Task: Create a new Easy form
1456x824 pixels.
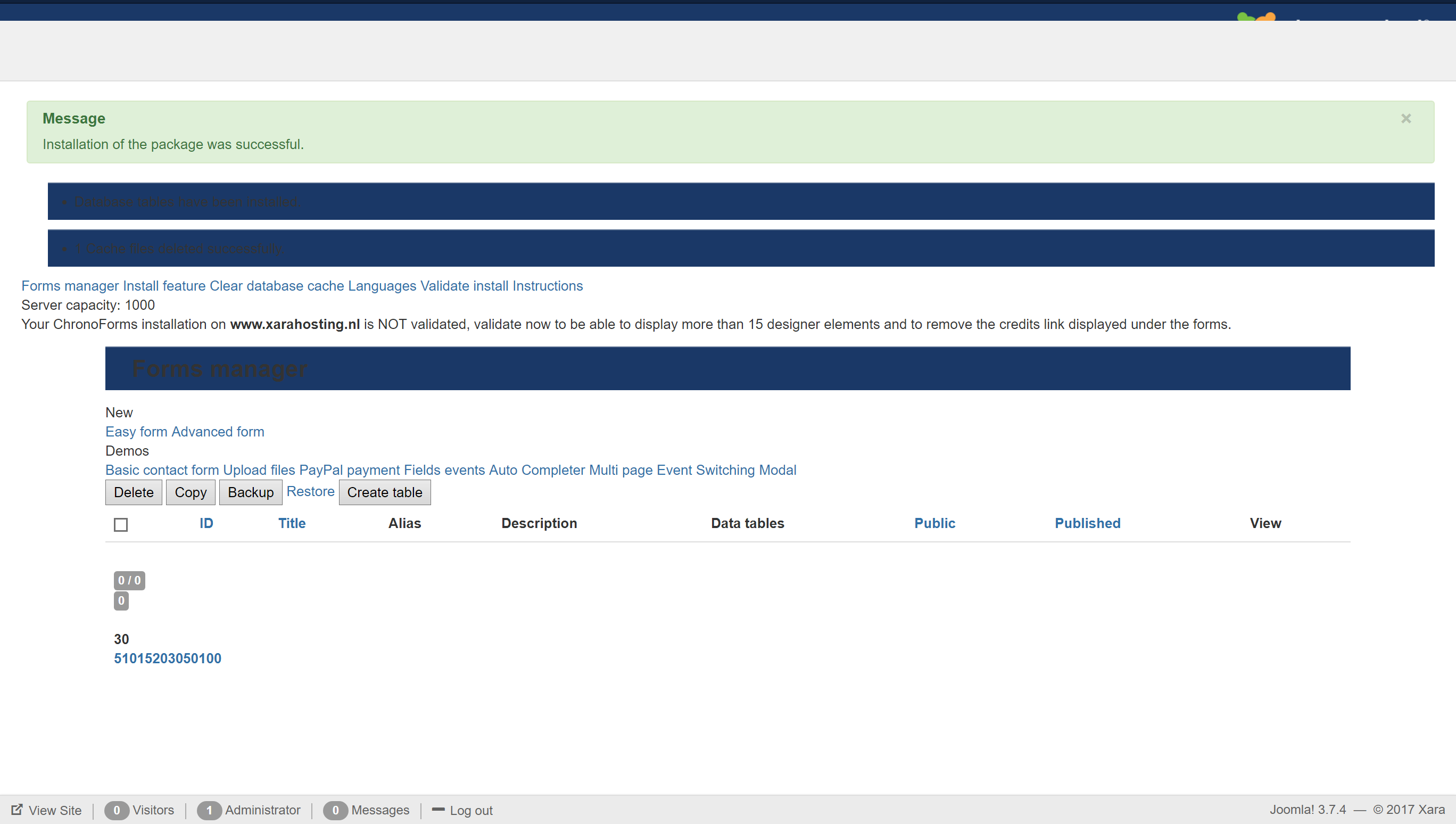Action: (136, 432)
